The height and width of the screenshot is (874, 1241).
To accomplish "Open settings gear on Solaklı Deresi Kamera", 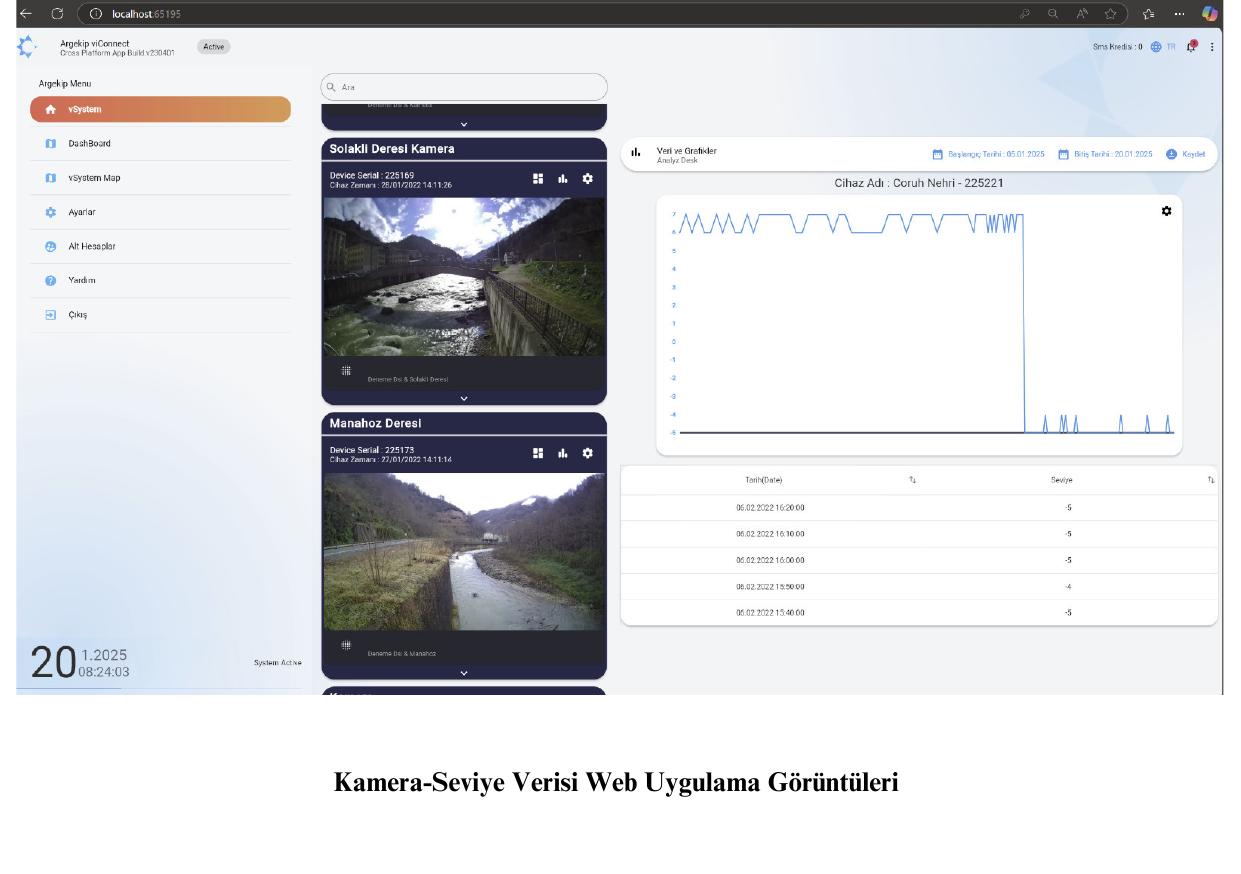I will click(x=587, y=178).
